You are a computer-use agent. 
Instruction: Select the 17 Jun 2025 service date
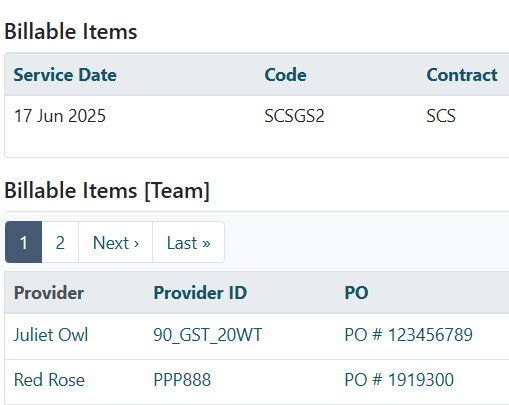tap(60, 116)
